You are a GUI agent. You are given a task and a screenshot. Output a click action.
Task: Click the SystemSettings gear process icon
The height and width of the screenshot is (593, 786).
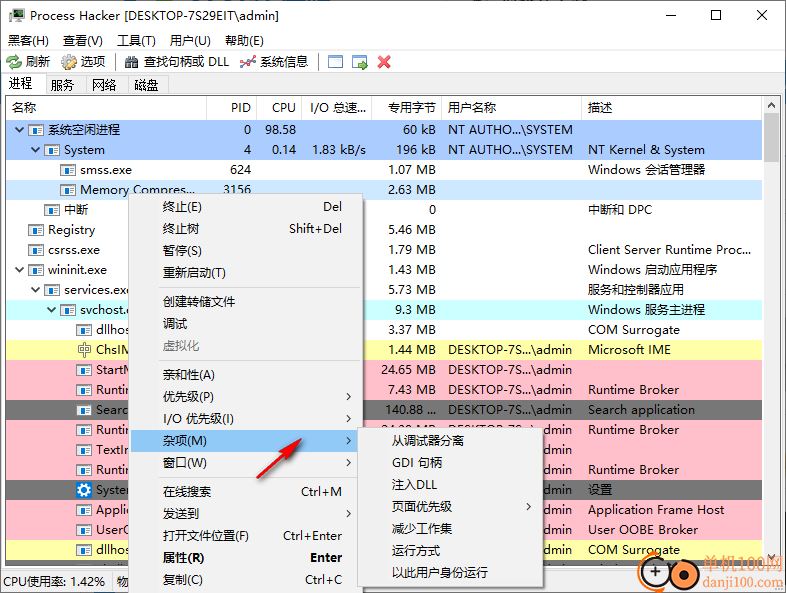84,490
